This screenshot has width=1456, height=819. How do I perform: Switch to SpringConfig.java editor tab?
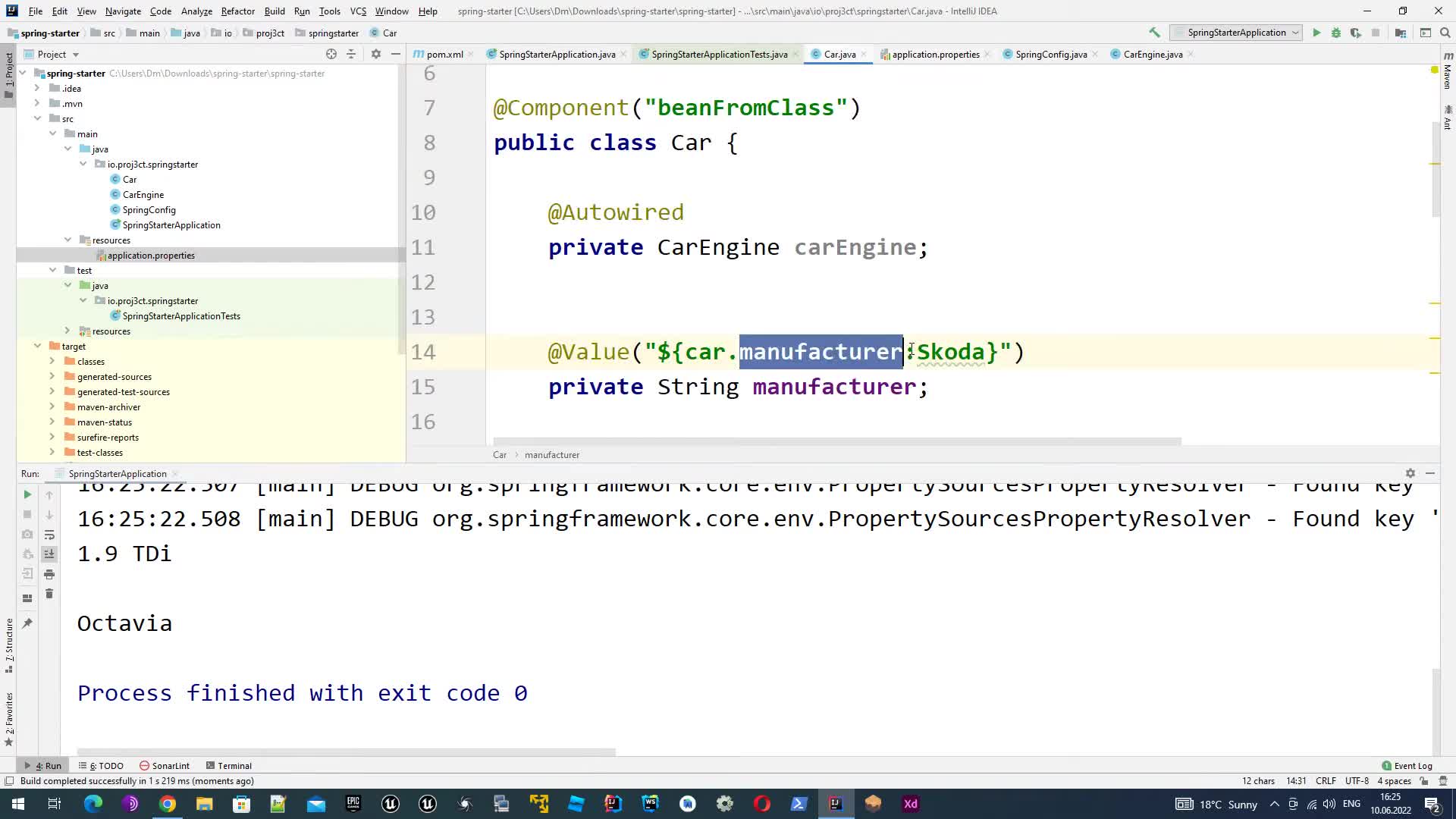pyautogui.click(x=1051, y=54)
